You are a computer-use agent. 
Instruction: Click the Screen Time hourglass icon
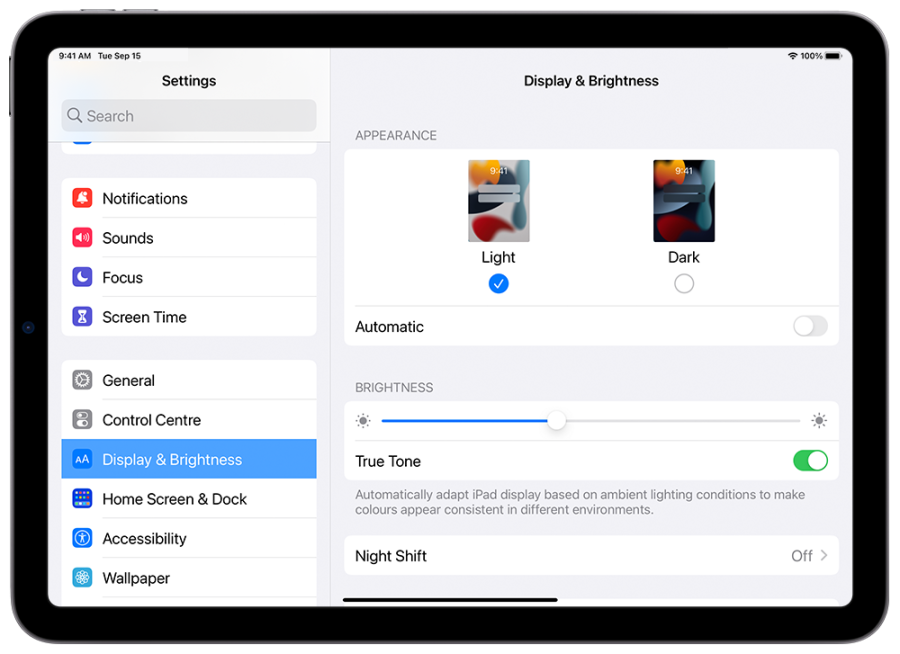click(82, 316)
